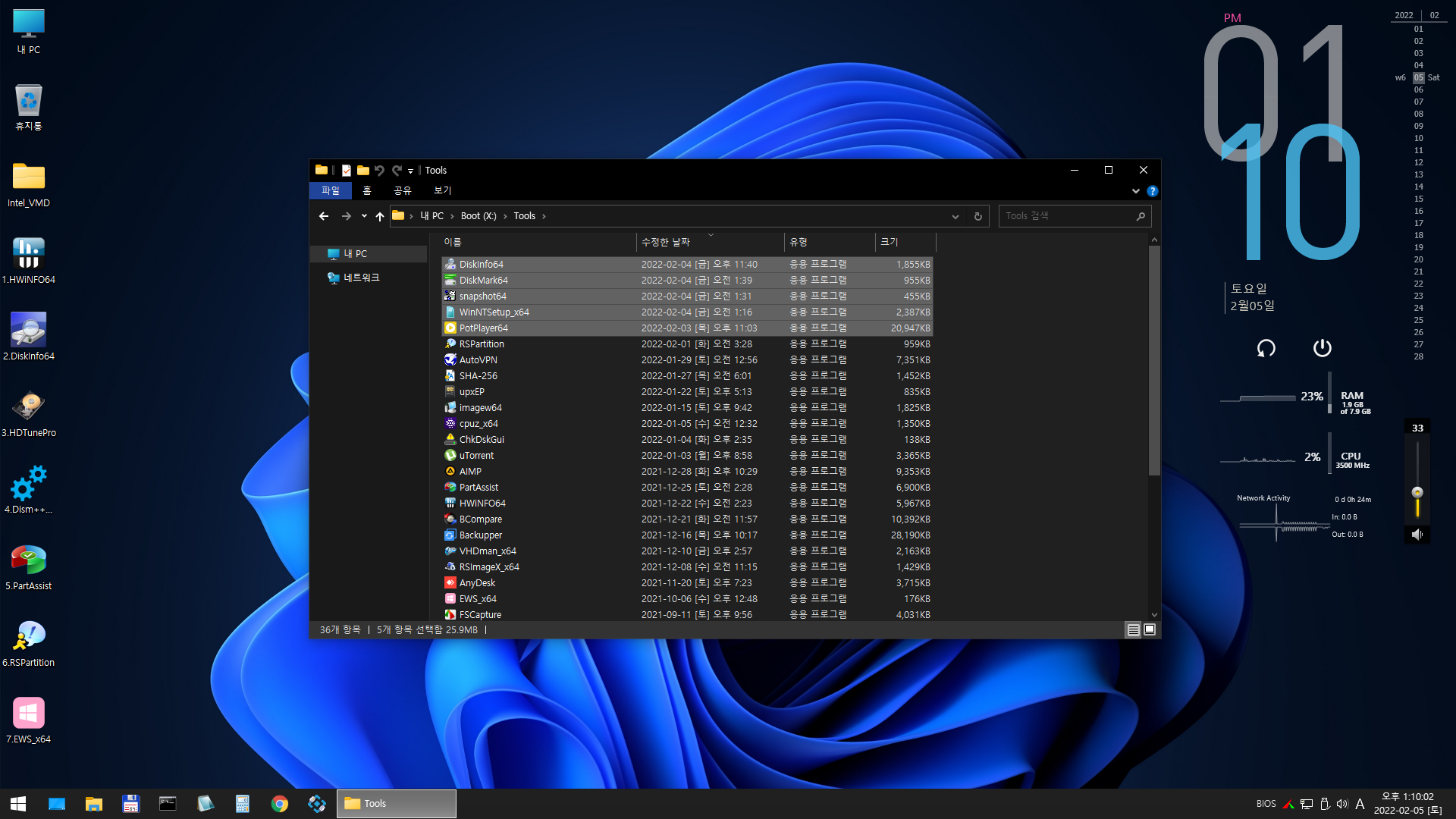Launch 3.HDTunePro desktop shortcut
The image size is (1456, 819).
pos(29,414)
